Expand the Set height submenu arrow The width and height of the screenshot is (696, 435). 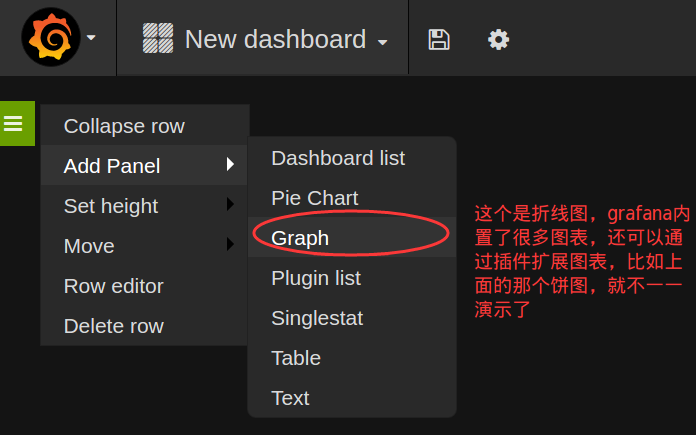pos(230,205)
